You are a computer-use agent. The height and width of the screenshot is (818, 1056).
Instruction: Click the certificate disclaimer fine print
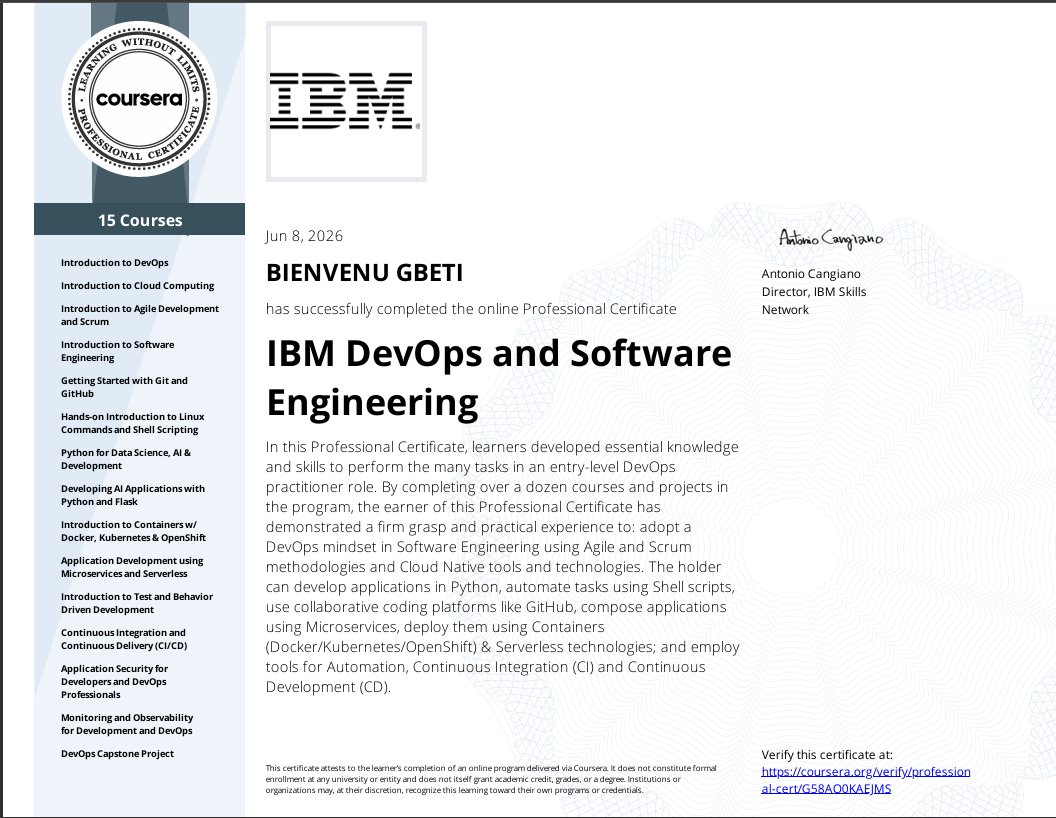coord(491,779)
